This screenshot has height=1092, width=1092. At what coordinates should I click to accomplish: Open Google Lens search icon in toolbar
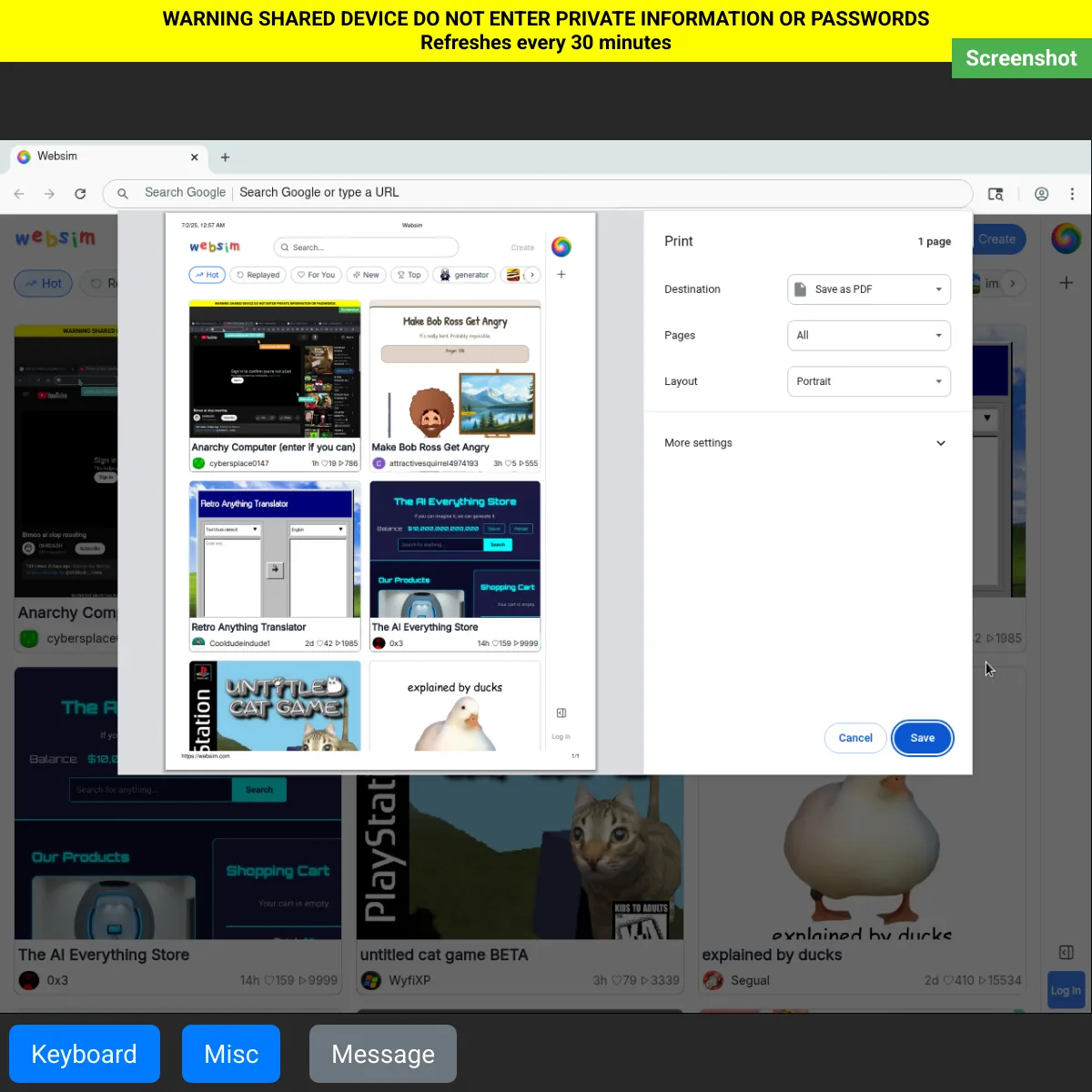click(x=996, y=194)
